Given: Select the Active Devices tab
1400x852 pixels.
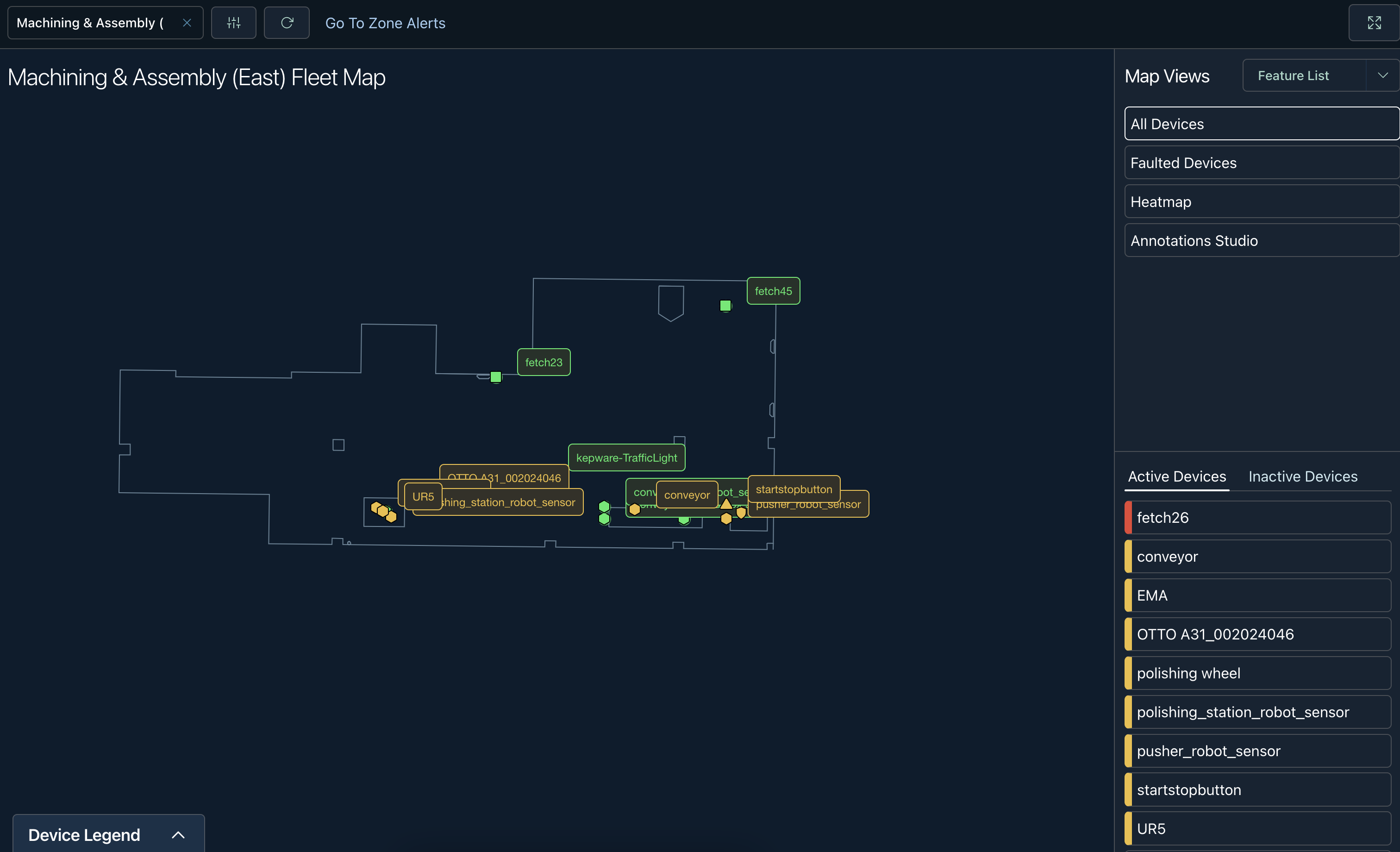Looking at the screenshot, I should pyautogui.click(x=1177, y=476).
